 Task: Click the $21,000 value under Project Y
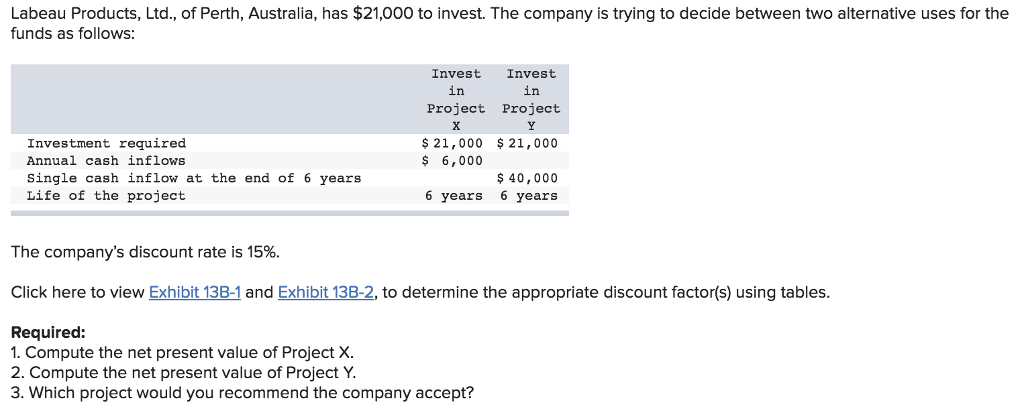pos(528,143)
